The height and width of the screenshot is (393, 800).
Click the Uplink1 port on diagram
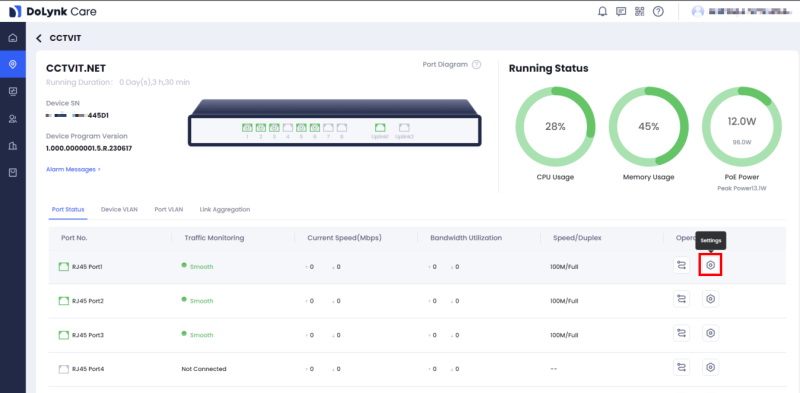pyautogui.click(x=380, y=128)
